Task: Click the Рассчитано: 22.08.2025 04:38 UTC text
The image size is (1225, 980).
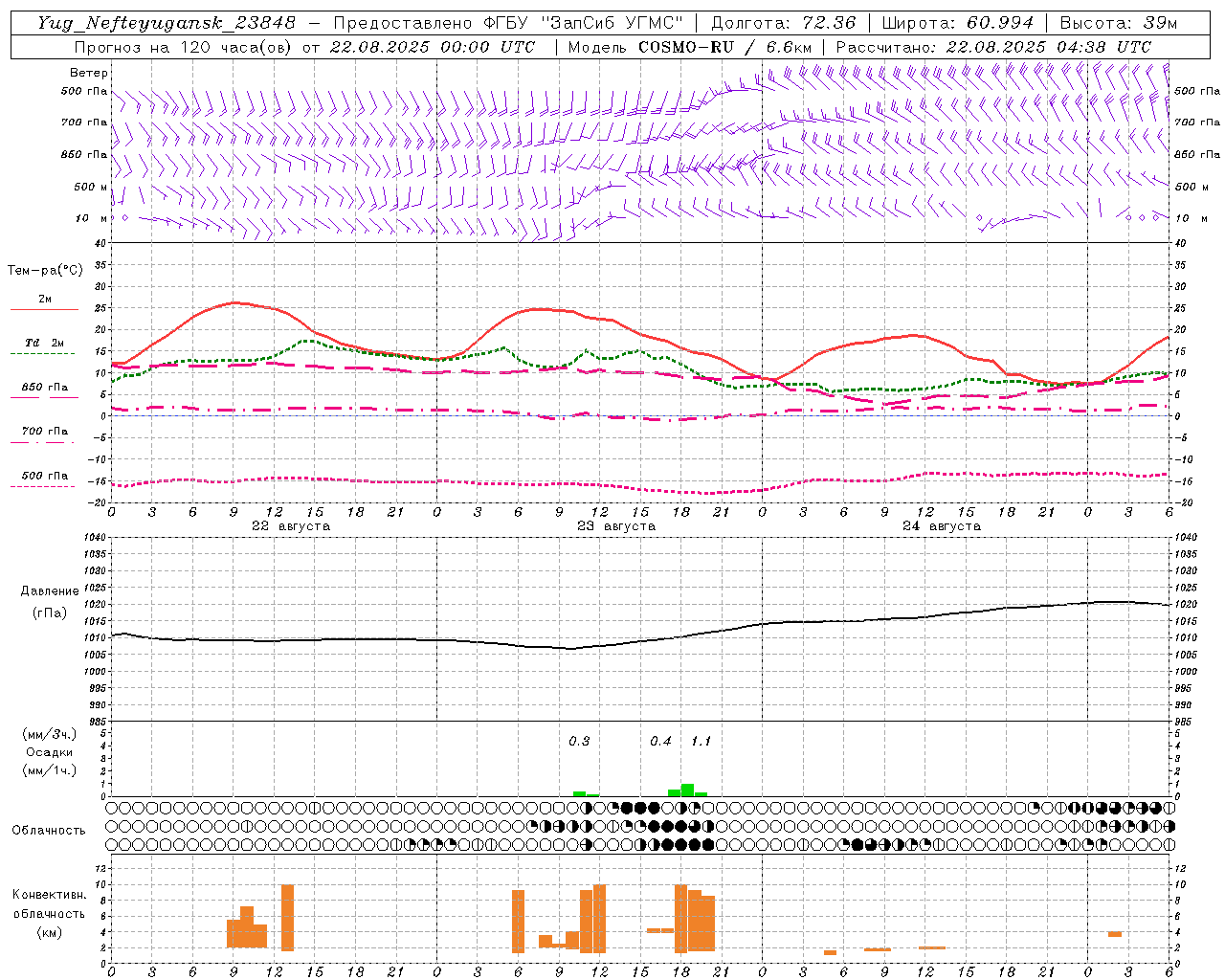Action: point(993,47)
